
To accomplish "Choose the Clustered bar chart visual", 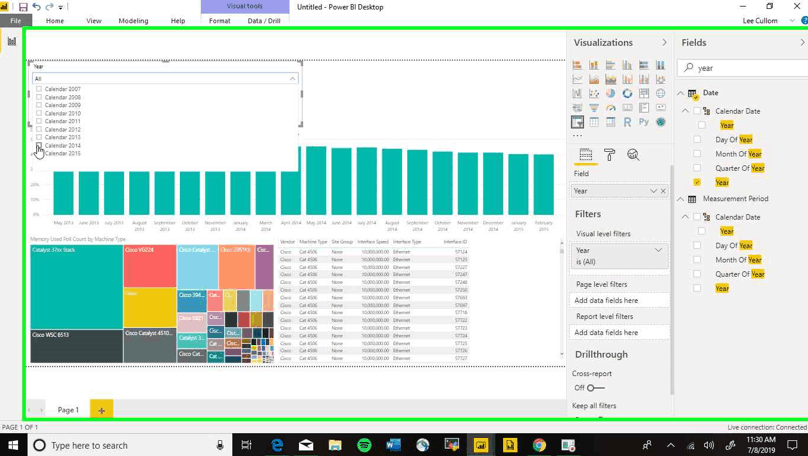I will pyautogui.click(x=611, y=65).
